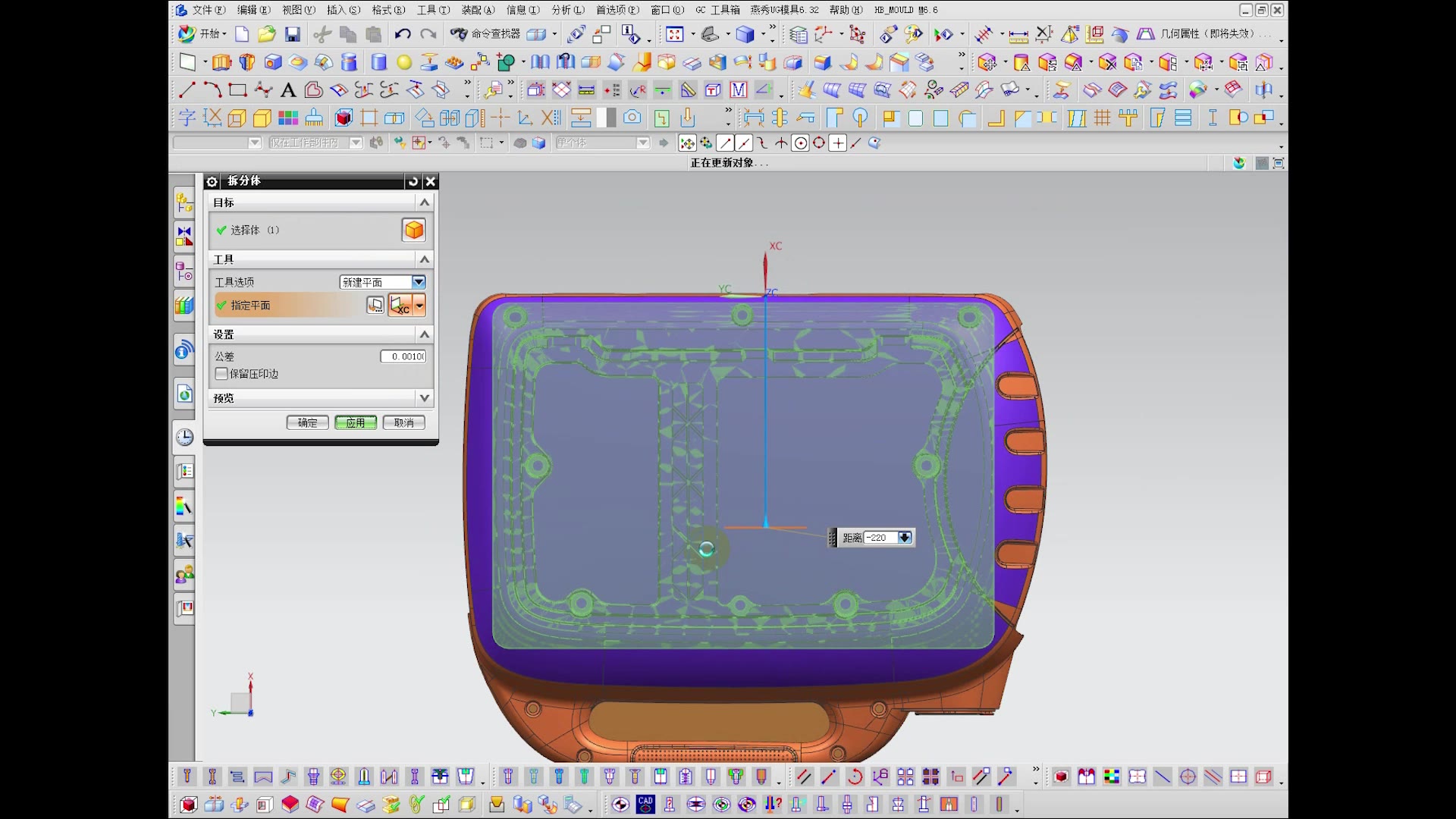
Task: Enable the 保留压印边 checkbox
Action: coord(221,374)
